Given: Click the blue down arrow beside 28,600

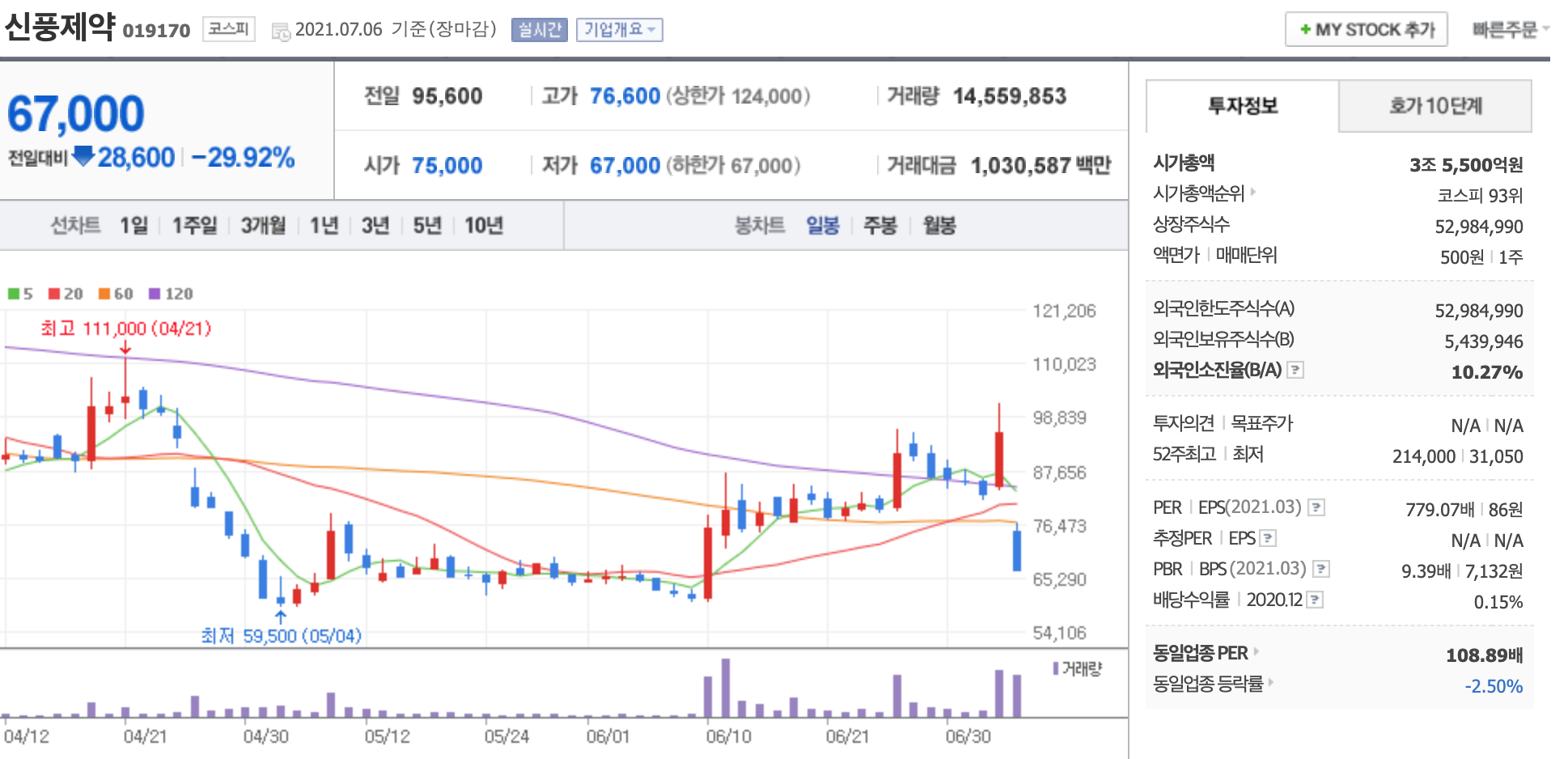Looking at the screenshot, I should coord(83,155).
